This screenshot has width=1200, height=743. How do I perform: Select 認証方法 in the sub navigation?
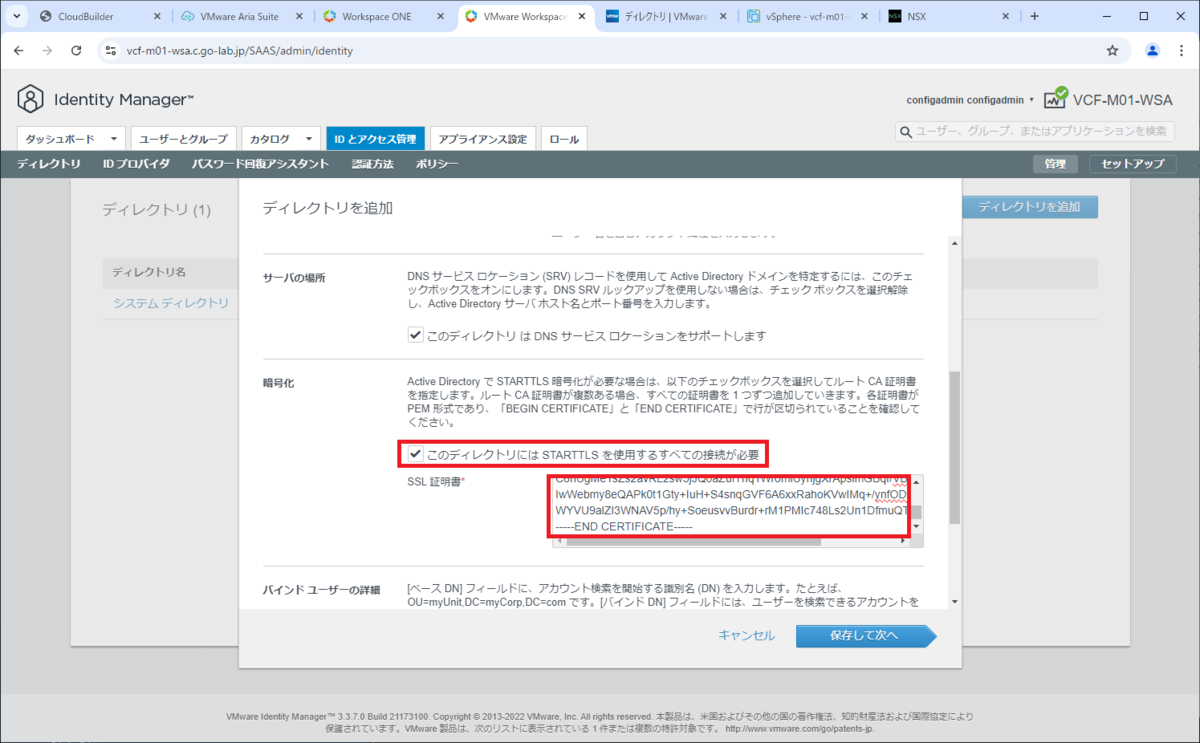373,164
